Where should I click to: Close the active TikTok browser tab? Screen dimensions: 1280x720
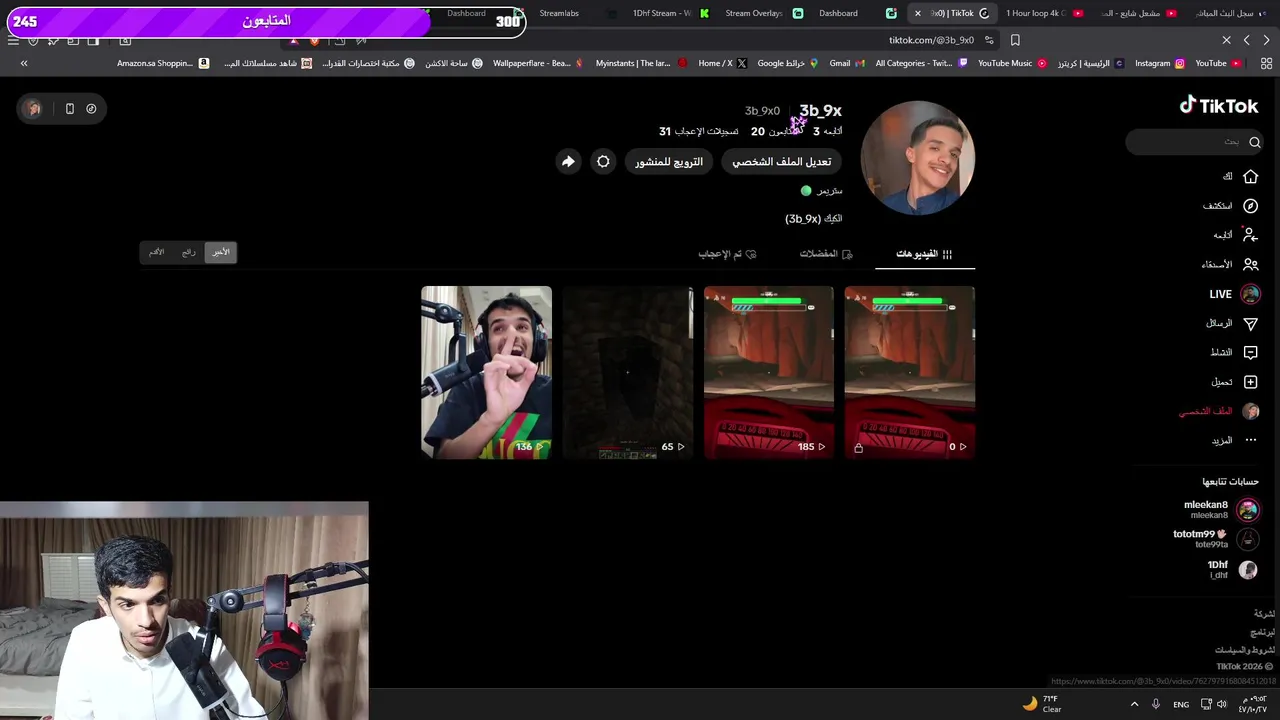tap(917, 13)
